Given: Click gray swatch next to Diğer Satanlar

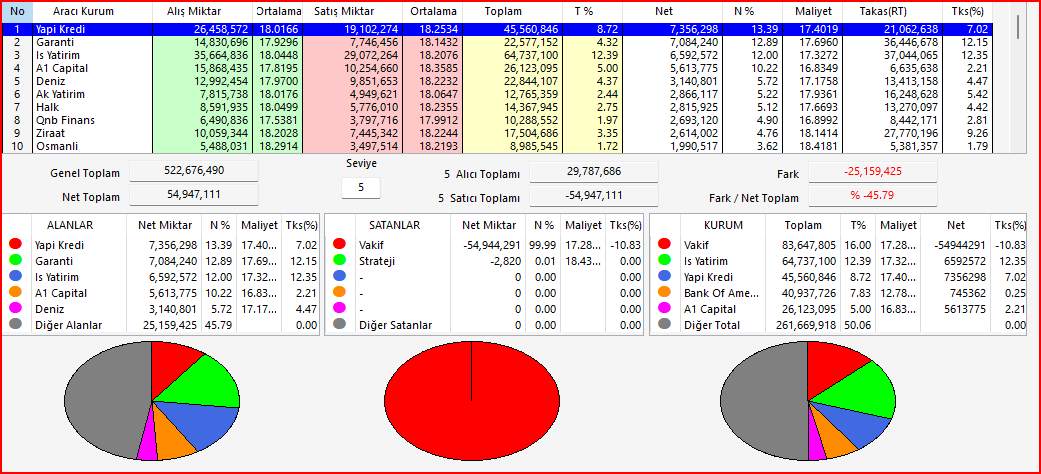Looking at the screenshot, I should (x=340, y=325).
